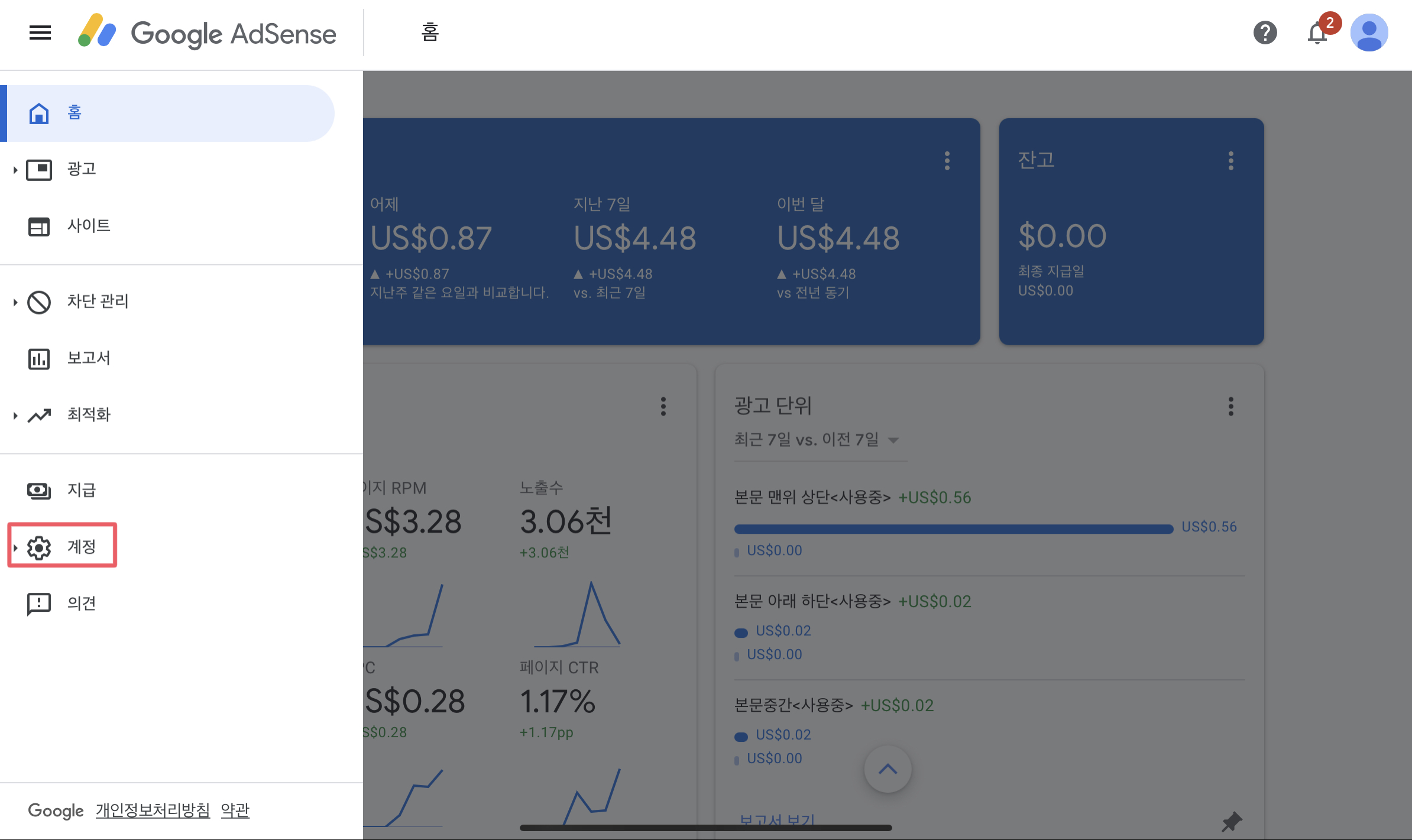
Task: Click the 본문 맨위 상단 US$0.56 progress bar
Action: click(953, 529)
